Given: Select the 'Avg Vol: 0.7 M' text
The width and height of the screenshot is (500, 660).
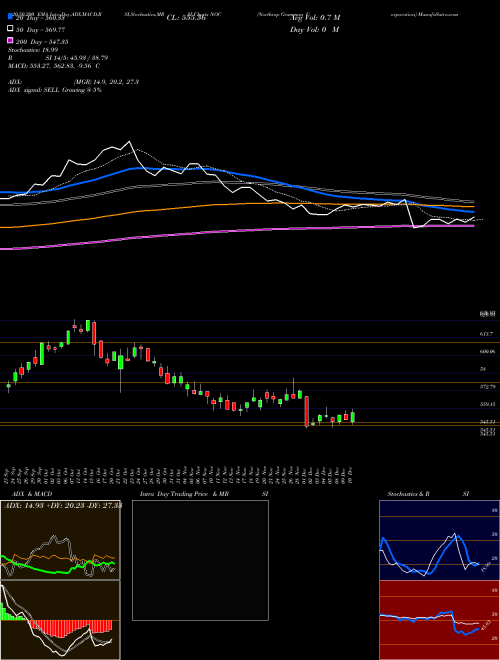Looking at the screenshot, I should point(315,17).
